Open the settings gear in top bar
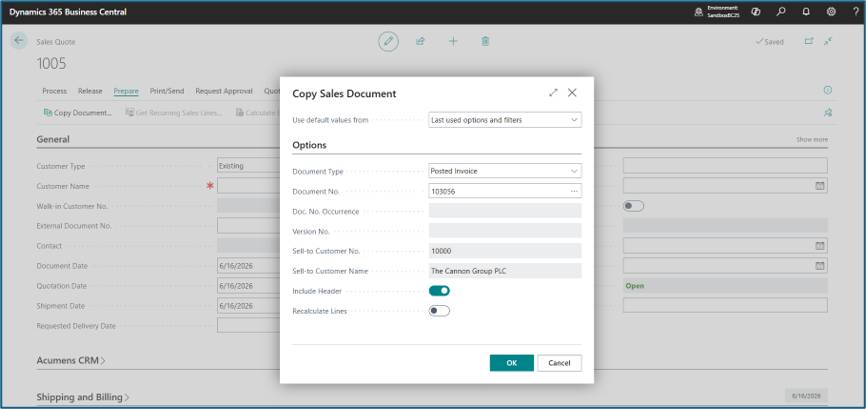This screenshot has width=866, height=409. [x=831, y=12]
